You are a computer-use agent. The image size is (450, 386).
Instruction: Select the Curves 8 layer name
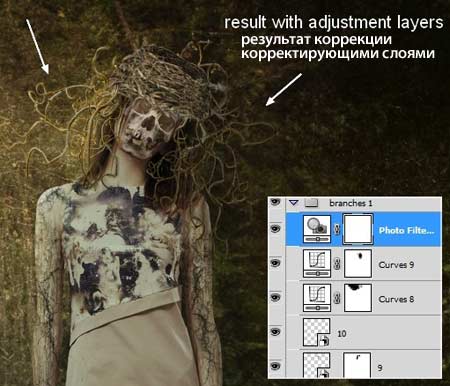coord(396,299)
